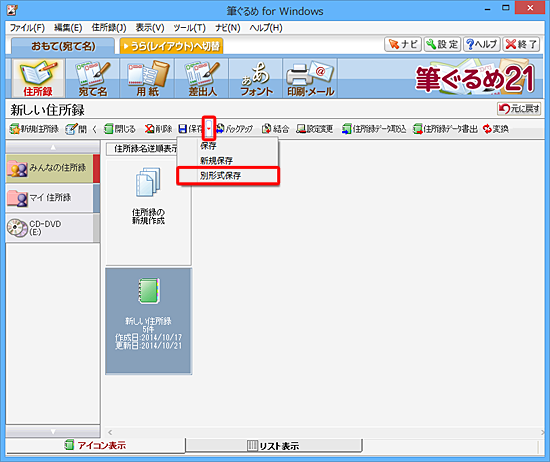Click the 開く open toolbar button
Screen dimensions: 550x462
[81, 129]
